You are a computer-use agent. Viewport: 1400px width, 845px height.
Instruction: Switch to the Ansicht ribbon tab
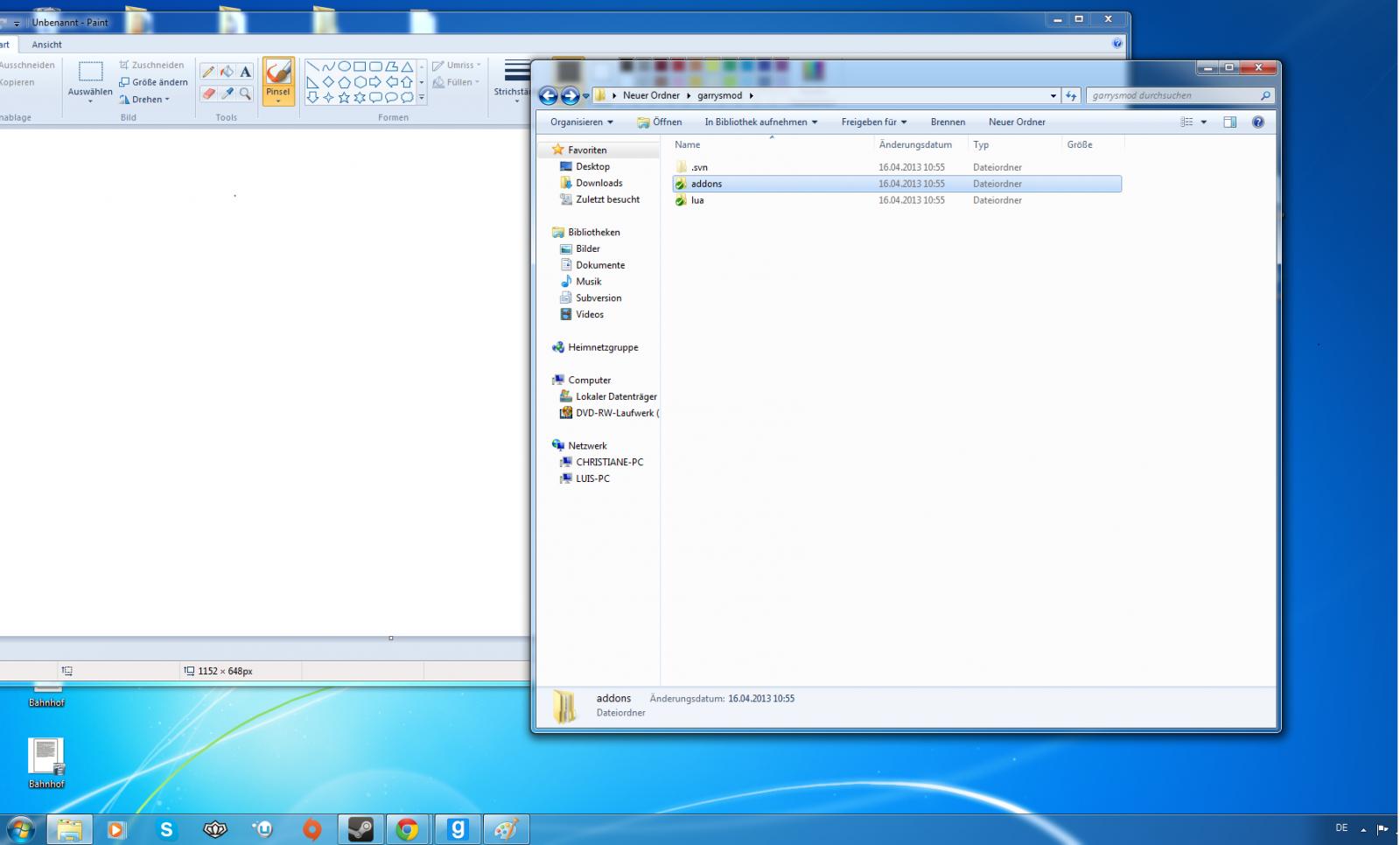coord(46,45)
